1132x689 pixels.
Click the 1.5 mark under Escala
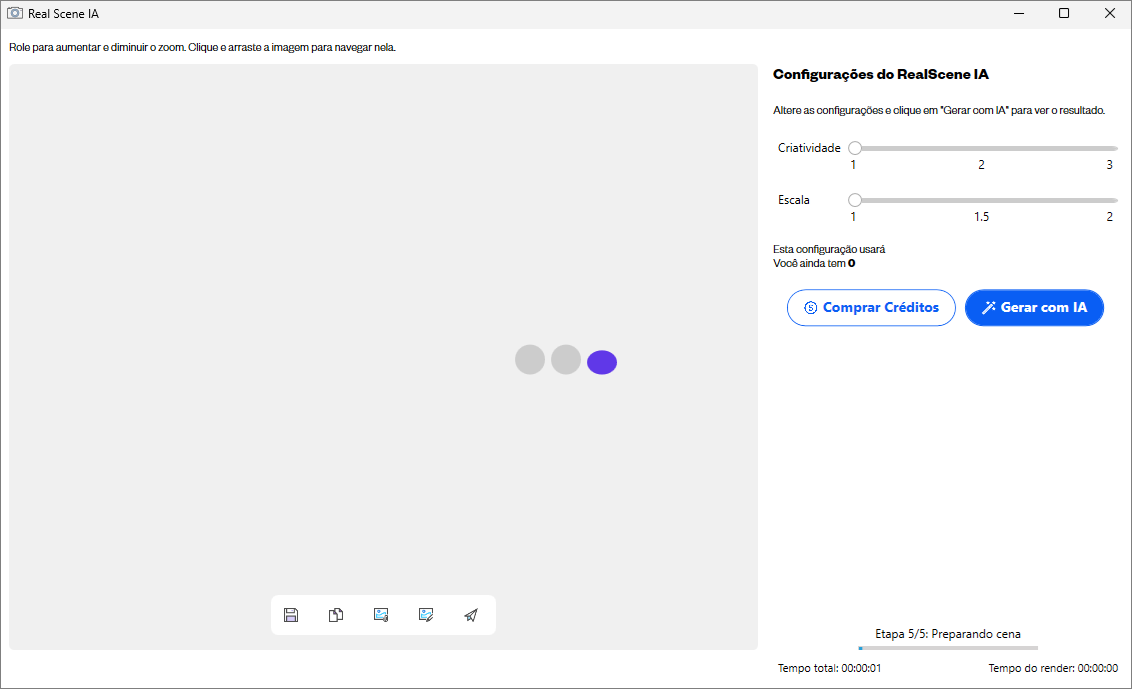(981, 217)
